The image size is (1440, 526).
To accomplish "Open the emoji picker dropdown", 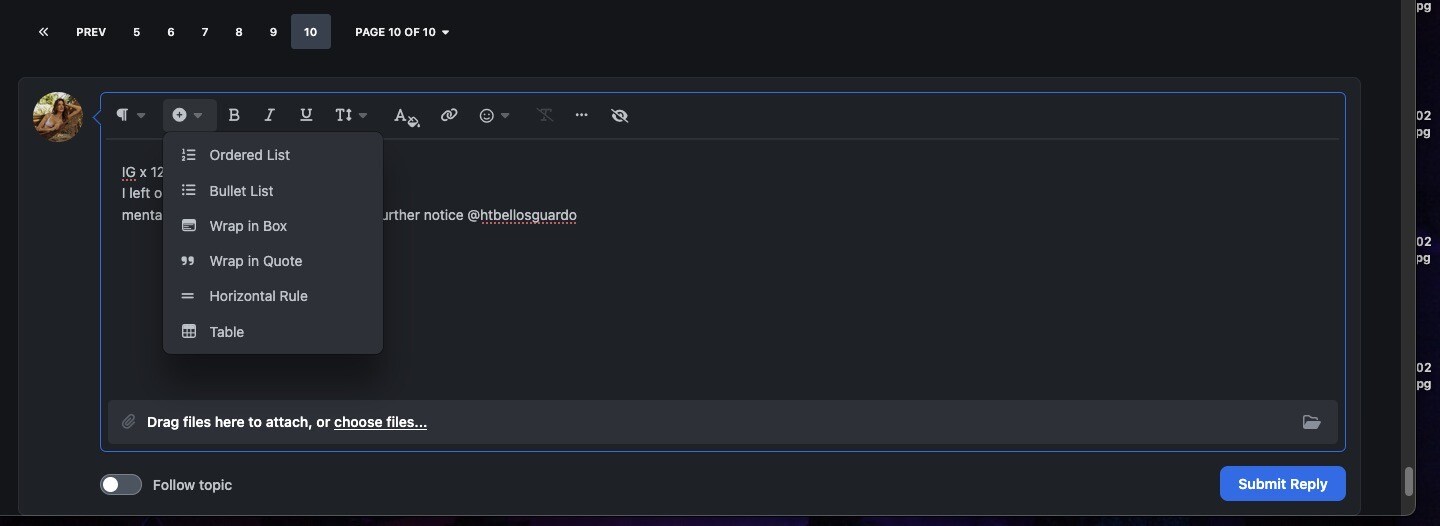I will tap(494, 115).
